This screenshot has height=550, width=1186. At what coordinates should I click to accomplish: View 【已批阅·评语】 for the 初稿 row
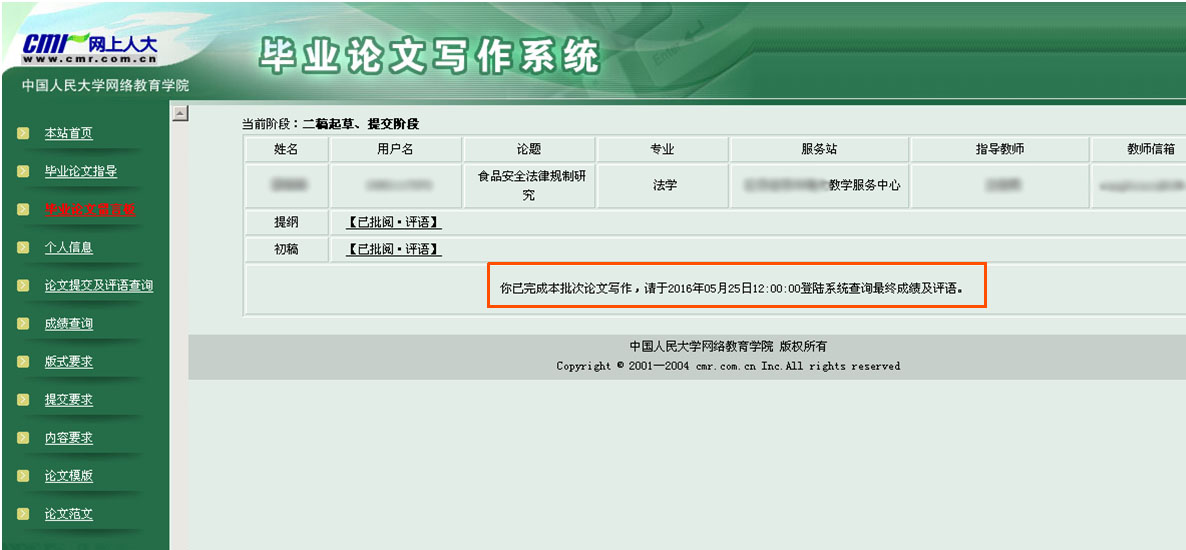[393, 249]
